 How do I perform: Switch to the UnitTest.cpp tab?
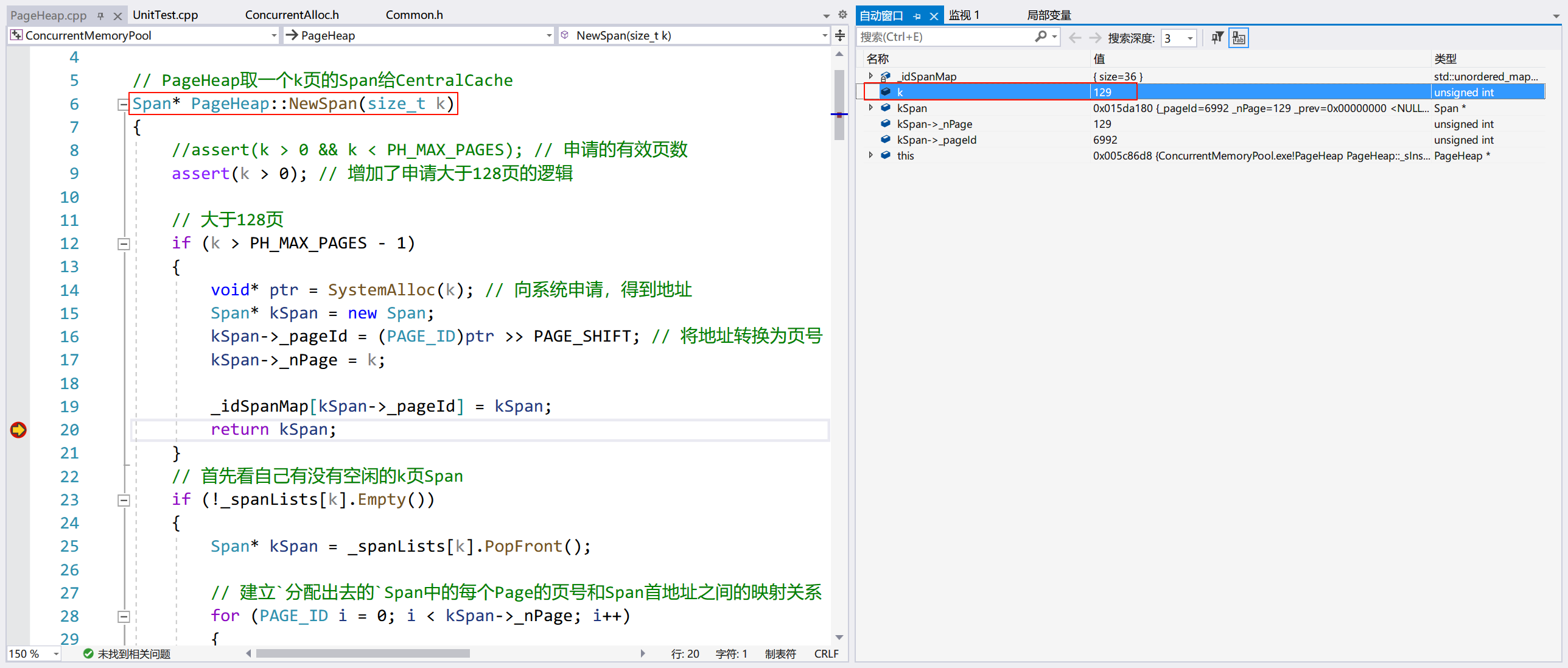coord(165,15)
